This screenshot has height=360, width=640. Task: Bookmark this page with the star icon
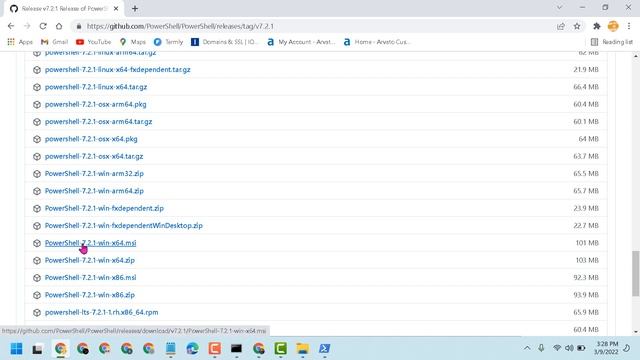pyautogui.click(x=577, y=26)
